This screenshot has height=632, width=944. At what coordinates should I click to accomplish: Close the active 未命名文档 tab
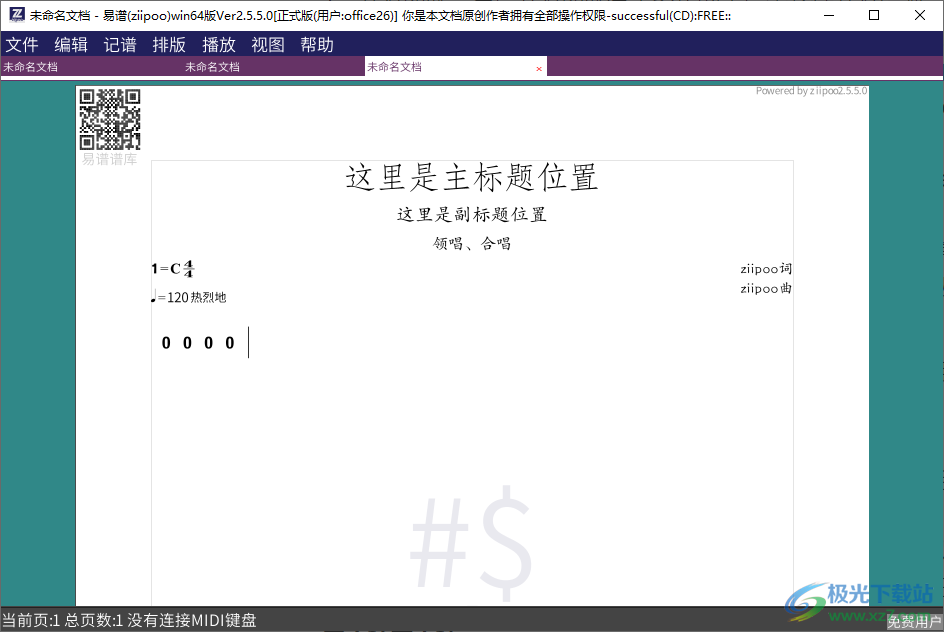(538, 67)
